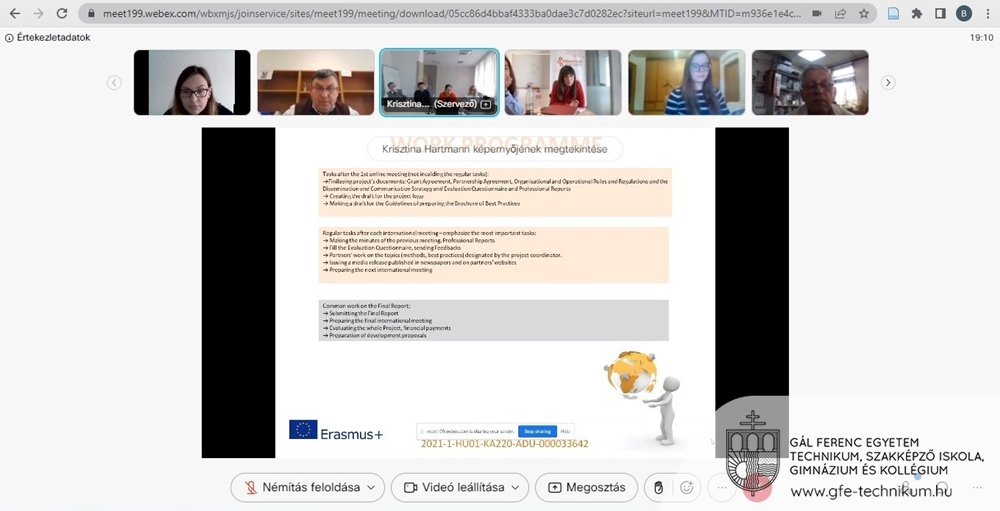Click the Erasmus+ logo in slide
Screen dimensions: 1000x511
(x=336, y=431)
